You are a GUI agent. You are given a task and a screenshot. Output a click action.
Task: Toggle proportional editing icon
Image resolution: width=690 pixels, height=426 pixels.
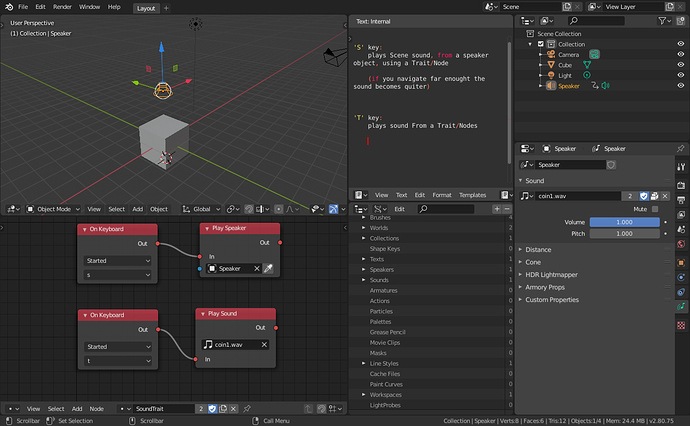click(x=279, y=209)
